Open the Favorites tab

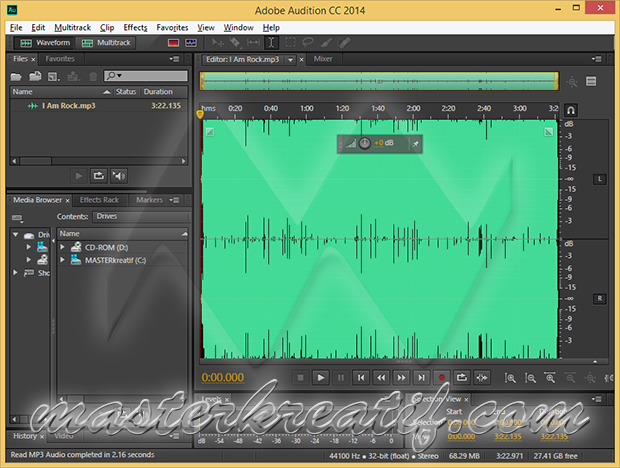coord(60,59)
